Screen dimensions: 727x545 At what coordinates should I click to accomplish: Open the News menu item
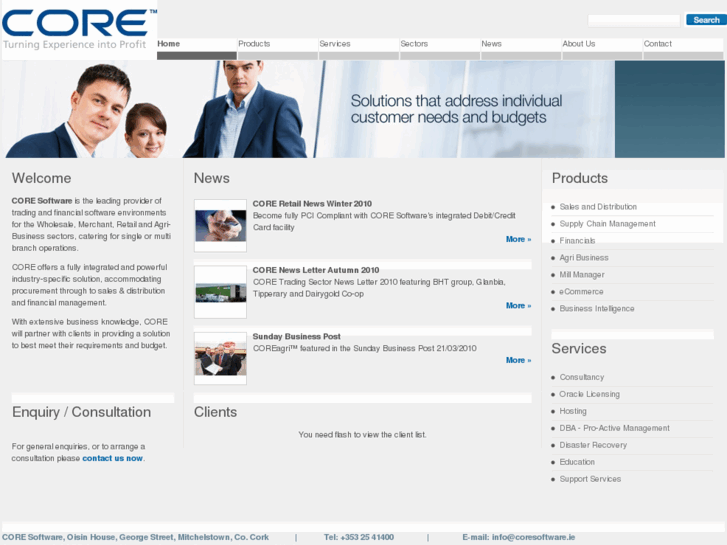pos(521,49)
